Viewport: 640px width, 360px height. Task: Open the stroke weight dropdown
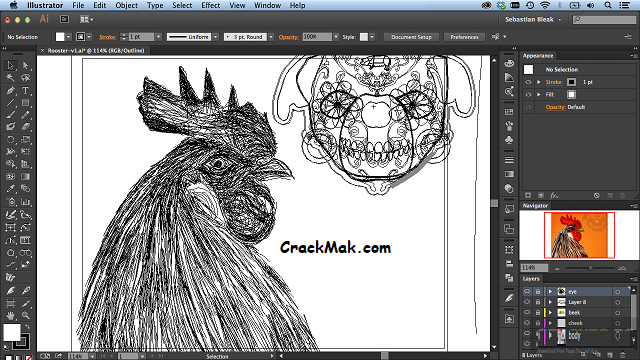[x=158, y=37]
